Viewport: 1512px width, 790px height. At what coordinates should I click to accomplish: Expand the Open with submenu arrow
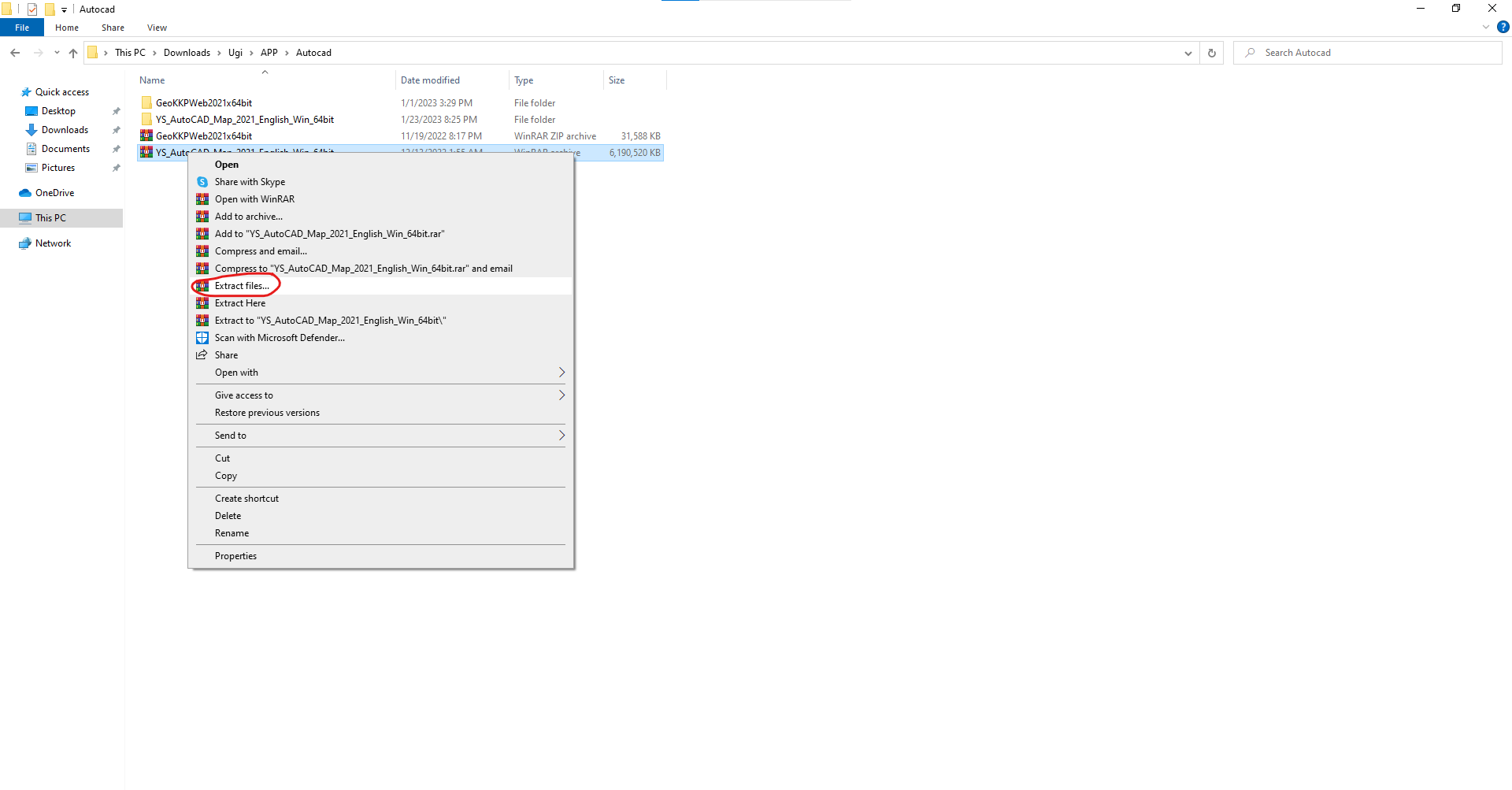(561, 373)
